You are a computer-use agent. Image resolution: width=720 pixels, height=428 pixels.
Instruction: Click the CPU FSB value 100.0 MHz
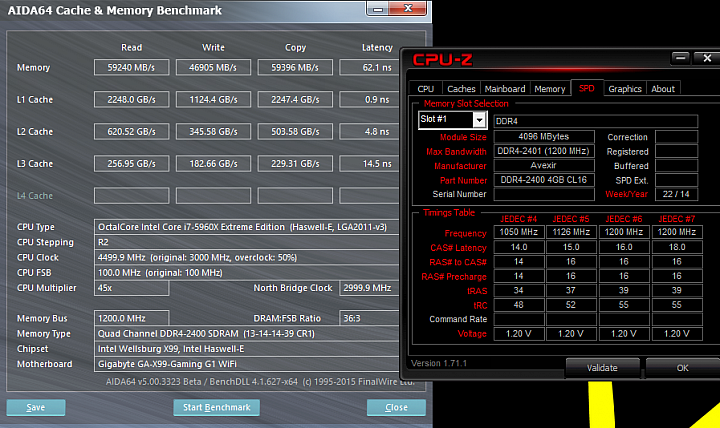247,273
